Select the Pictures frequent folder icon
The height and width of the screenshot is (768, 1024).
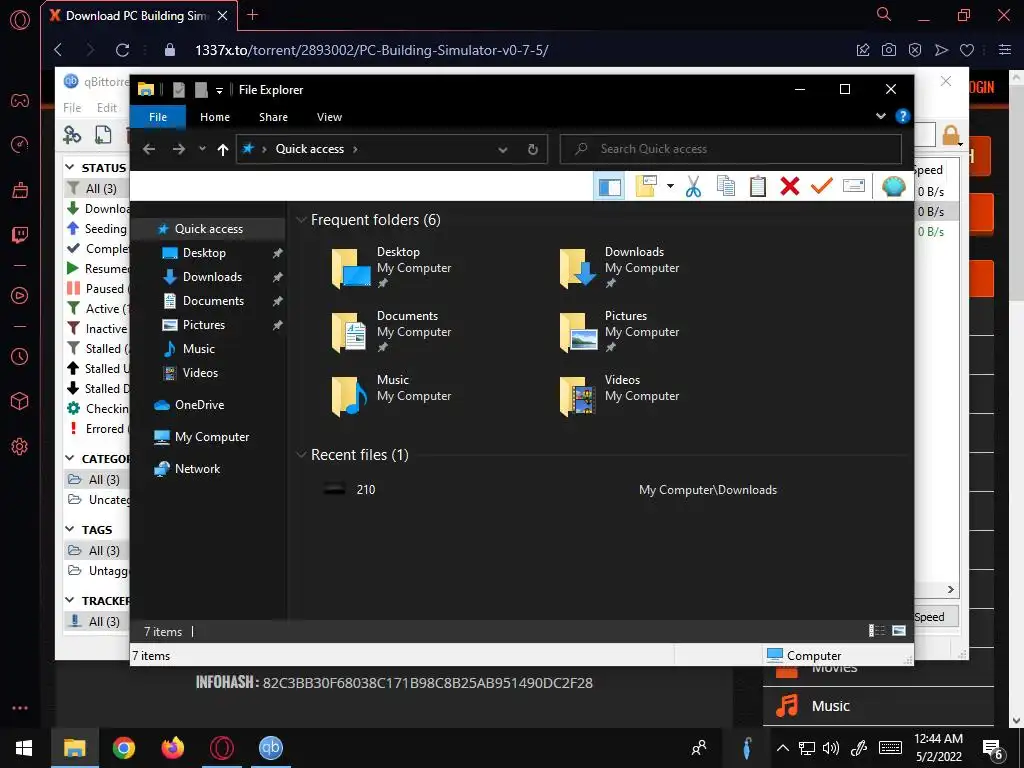[579, 332]
